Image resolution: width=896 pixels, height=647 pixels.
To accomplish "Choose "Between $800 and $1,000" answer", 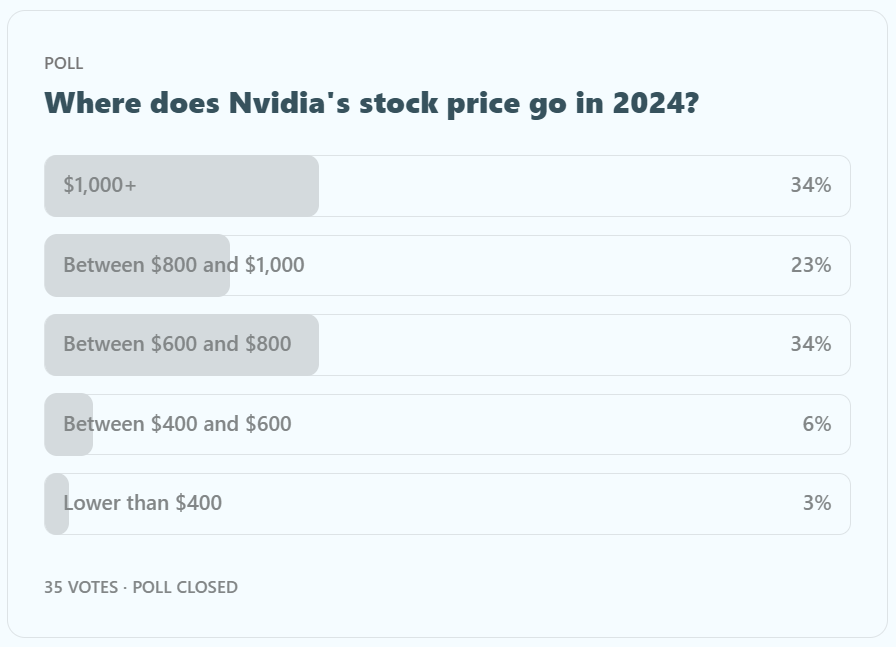I will pos(183,265).
